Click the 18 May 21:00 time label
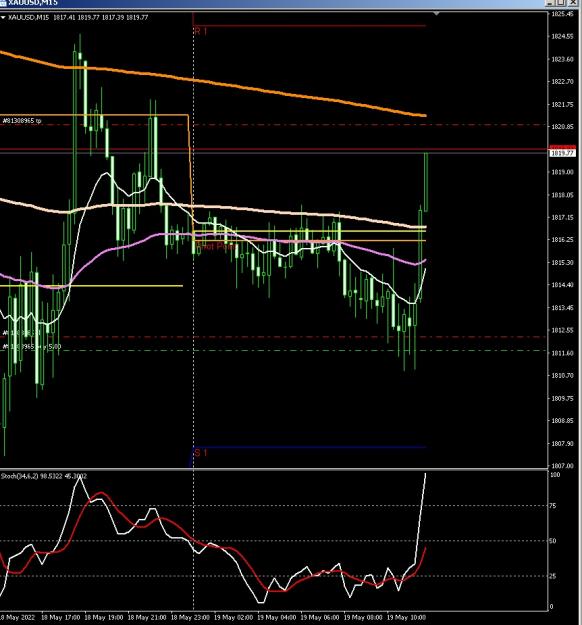Image resolution: width=582 pixels, height=625 pixels. pyautogui.click(x=147, y=617)
